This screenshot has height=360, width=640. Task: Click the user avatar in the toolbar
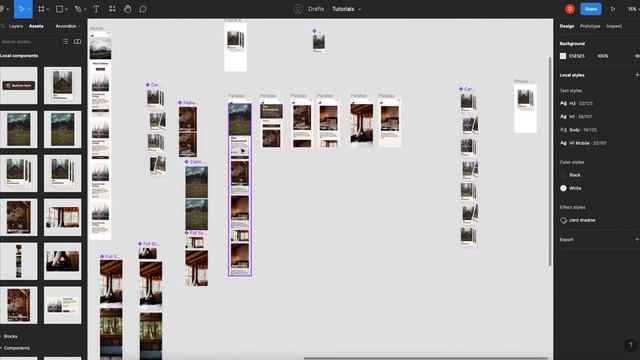coord(570,9)
